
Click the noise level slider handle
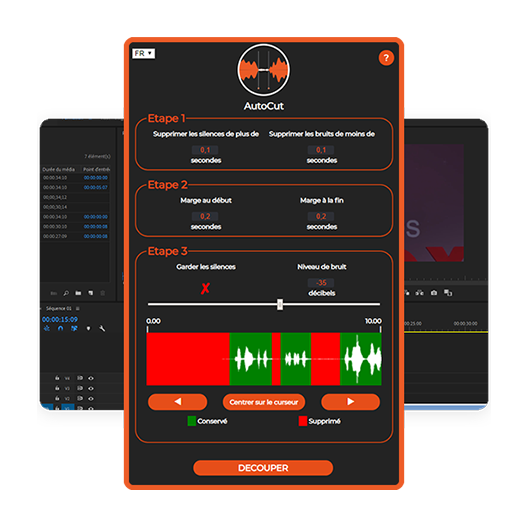280,304
